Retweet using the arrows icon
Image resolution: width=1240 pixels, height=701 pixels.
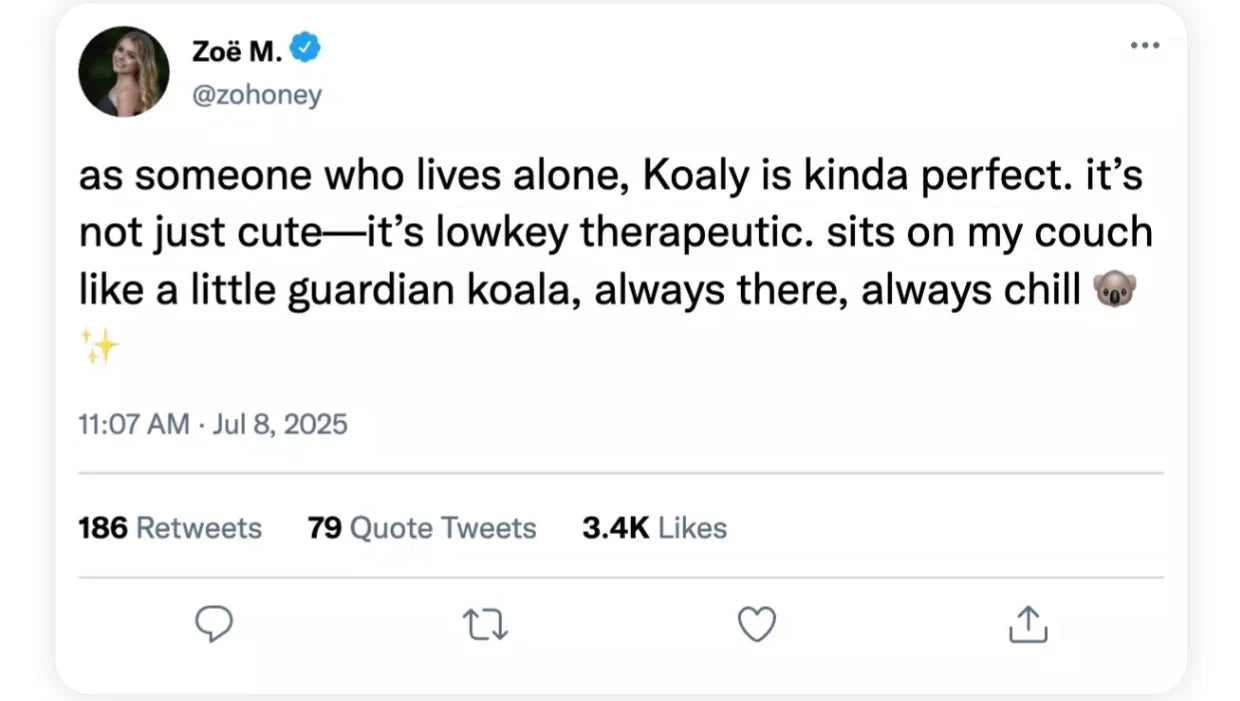pyautogui.click(x=486, y=625)
